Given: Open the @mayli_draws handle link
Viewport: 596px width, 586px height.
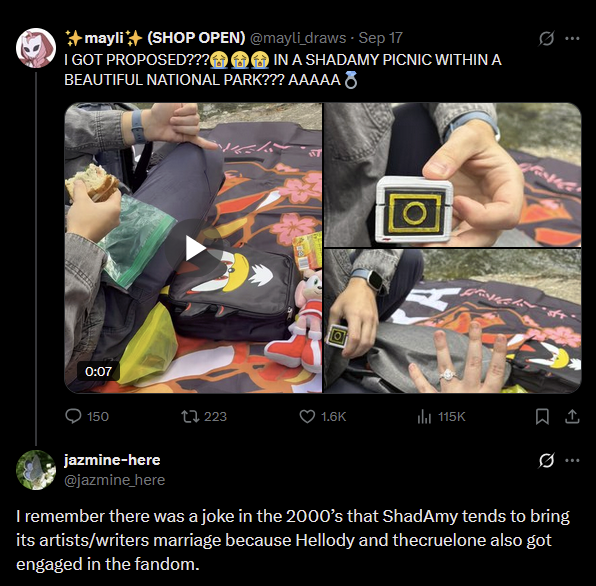Looking at the screenshot, I should (298, 38).
